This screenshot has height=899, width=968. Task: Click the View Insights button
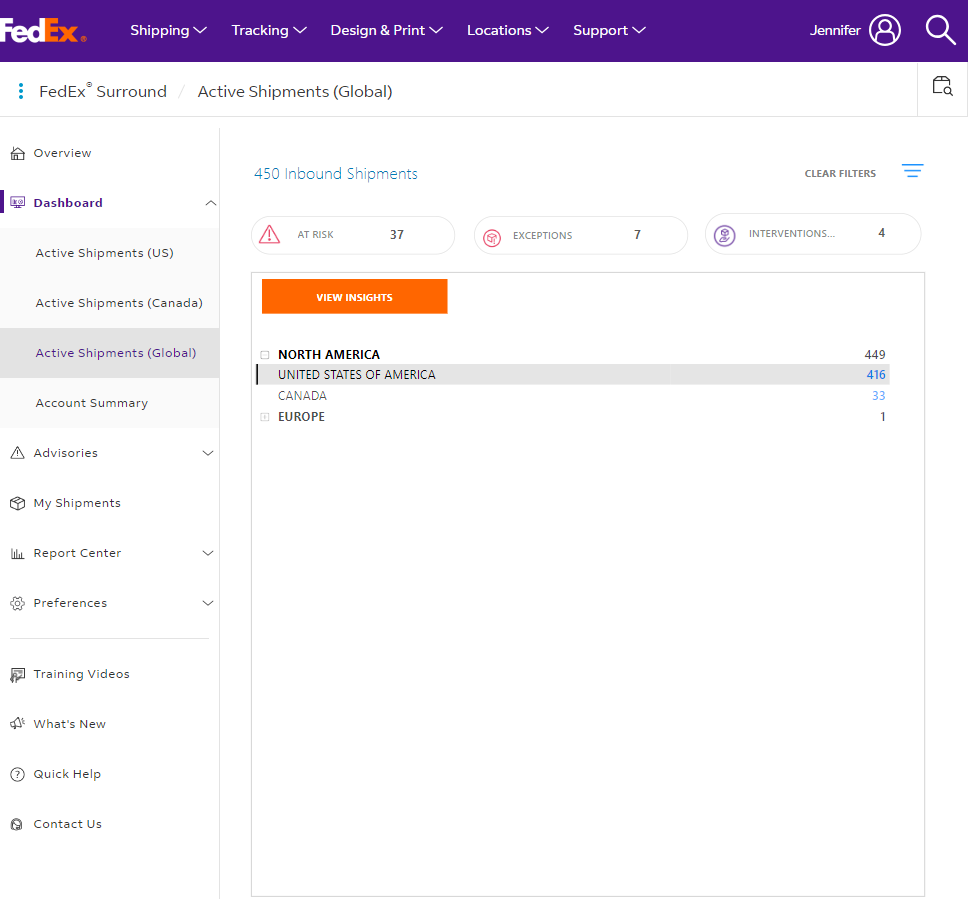tap(354, 296)
